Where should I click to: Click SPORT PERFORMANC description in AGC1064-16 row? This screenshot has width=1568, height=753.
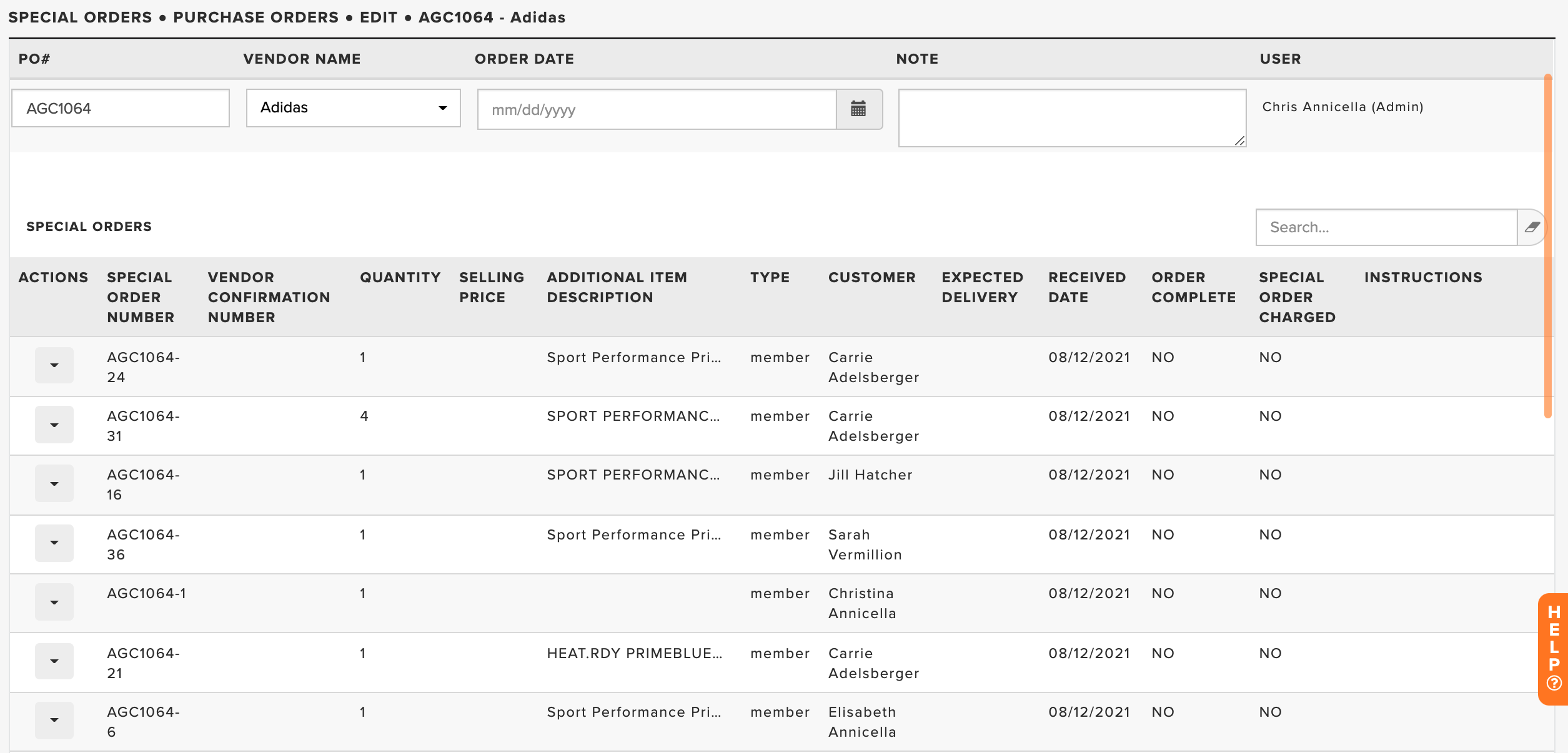633,475
